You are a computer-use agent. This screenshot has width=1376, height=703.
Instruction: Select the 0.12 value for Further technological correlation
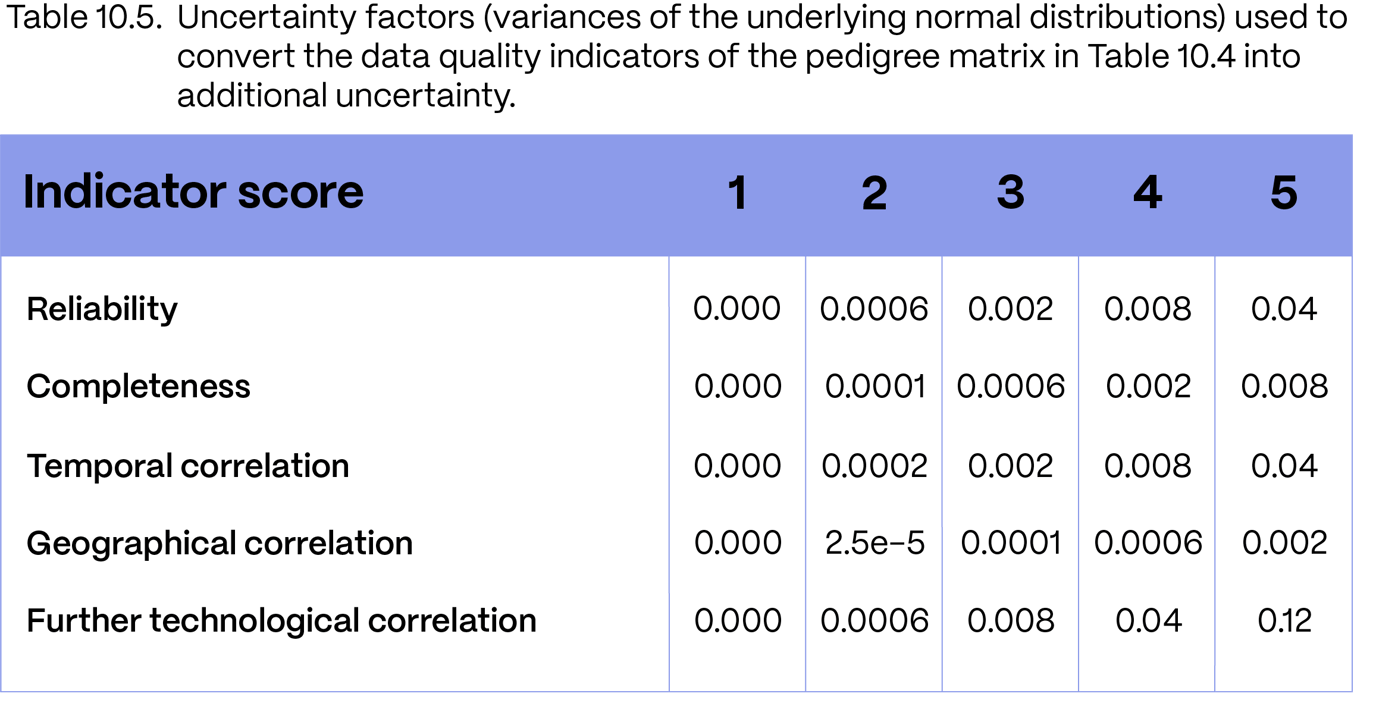1284,621
